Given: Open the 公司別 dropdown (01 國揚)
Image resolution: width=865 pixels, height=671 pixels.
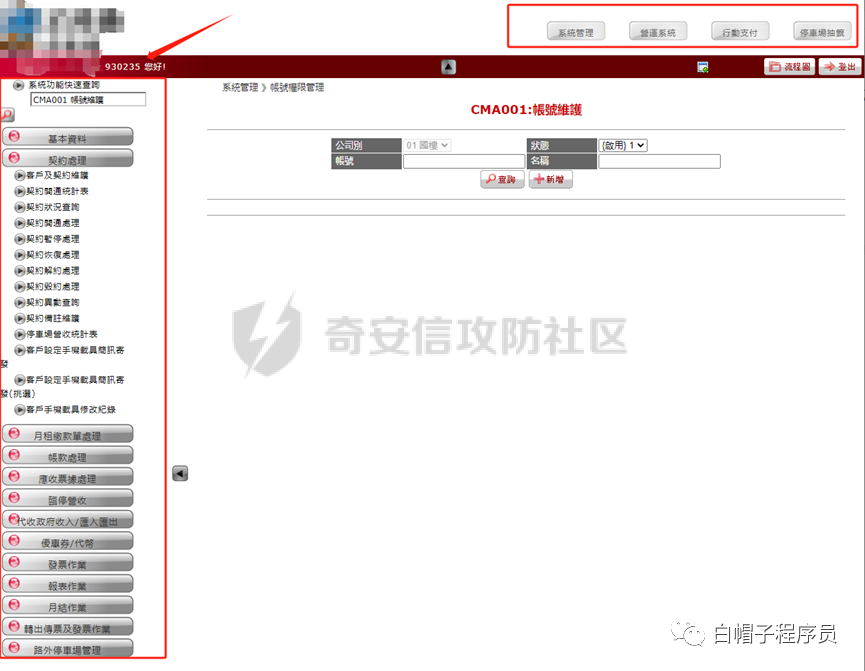Looking at the screenshot, I should pos(428,145).
